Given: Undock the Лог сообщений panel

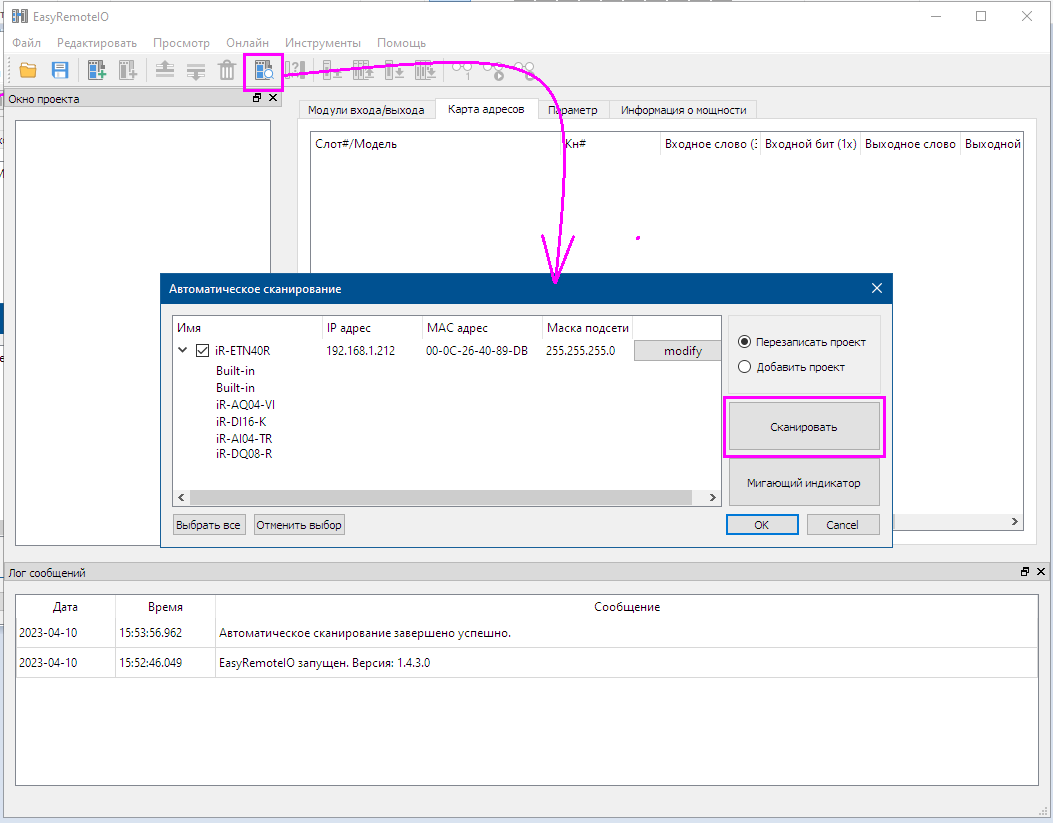Looking at the screenshot, I should pyautogui.click(x=1025, y=572).
